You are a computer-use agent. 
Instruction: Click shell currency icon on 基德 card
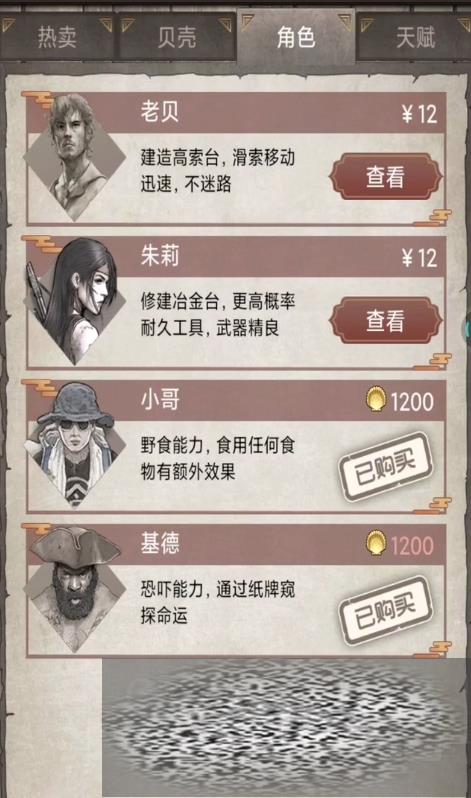tap(376, 544)
